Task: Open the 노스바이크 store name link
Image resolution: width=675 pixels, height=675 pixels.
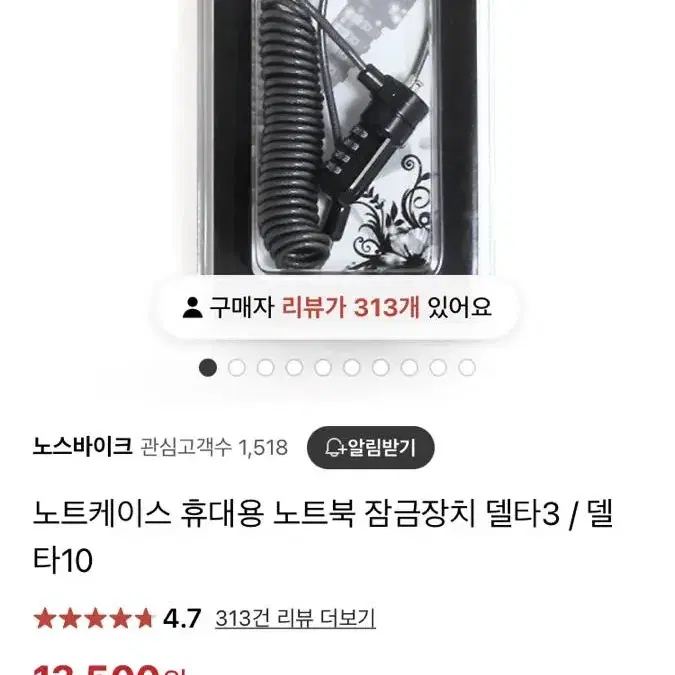Action: 82,446
